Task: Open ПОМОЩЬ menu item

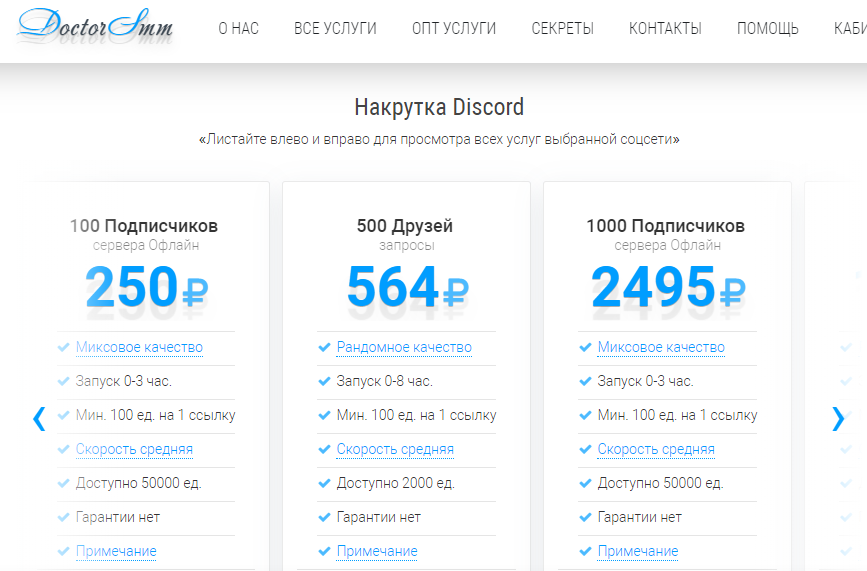Action: (x=767, y=28)
